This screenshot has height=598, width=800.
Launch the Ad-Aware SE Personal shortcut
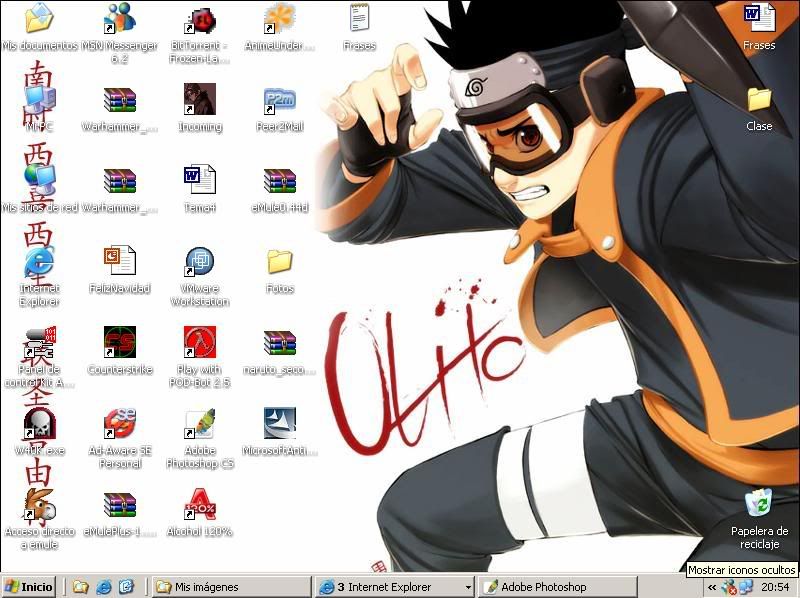click(119, 423)
